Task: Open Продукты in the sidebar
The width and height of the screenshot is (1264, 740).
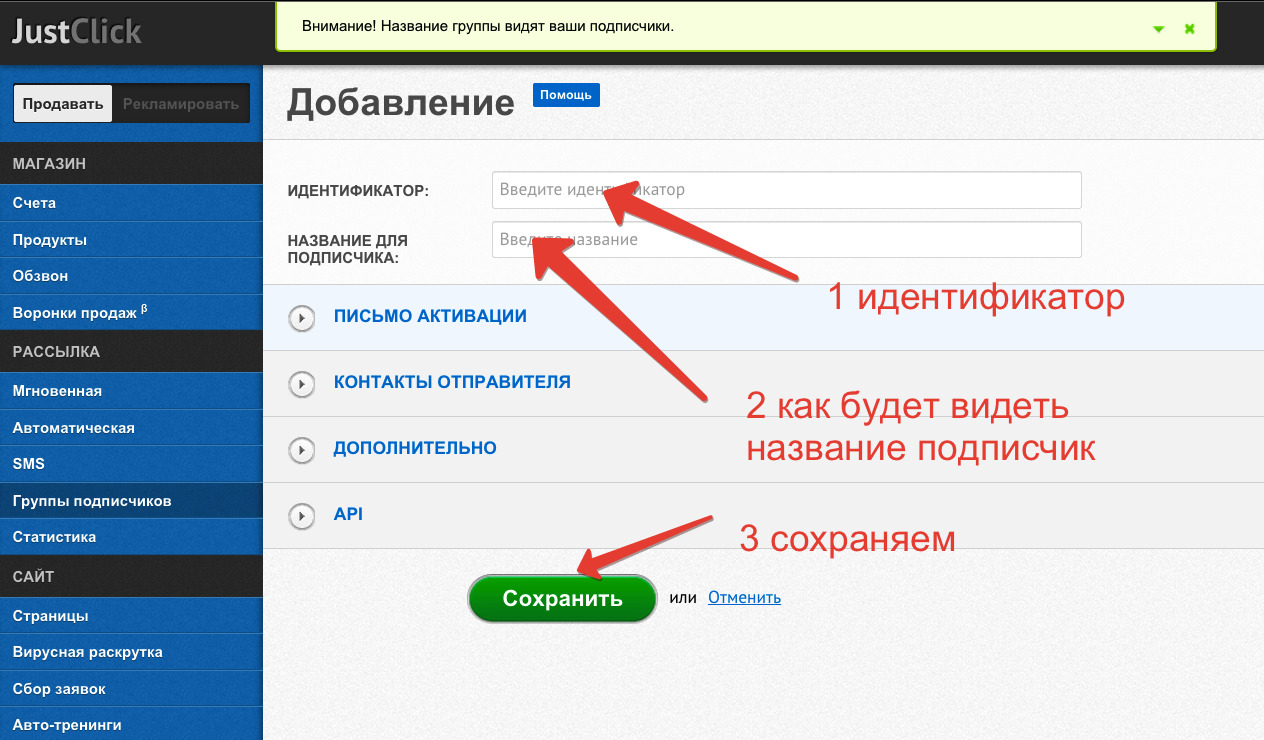Action: [x=131, y=240]
